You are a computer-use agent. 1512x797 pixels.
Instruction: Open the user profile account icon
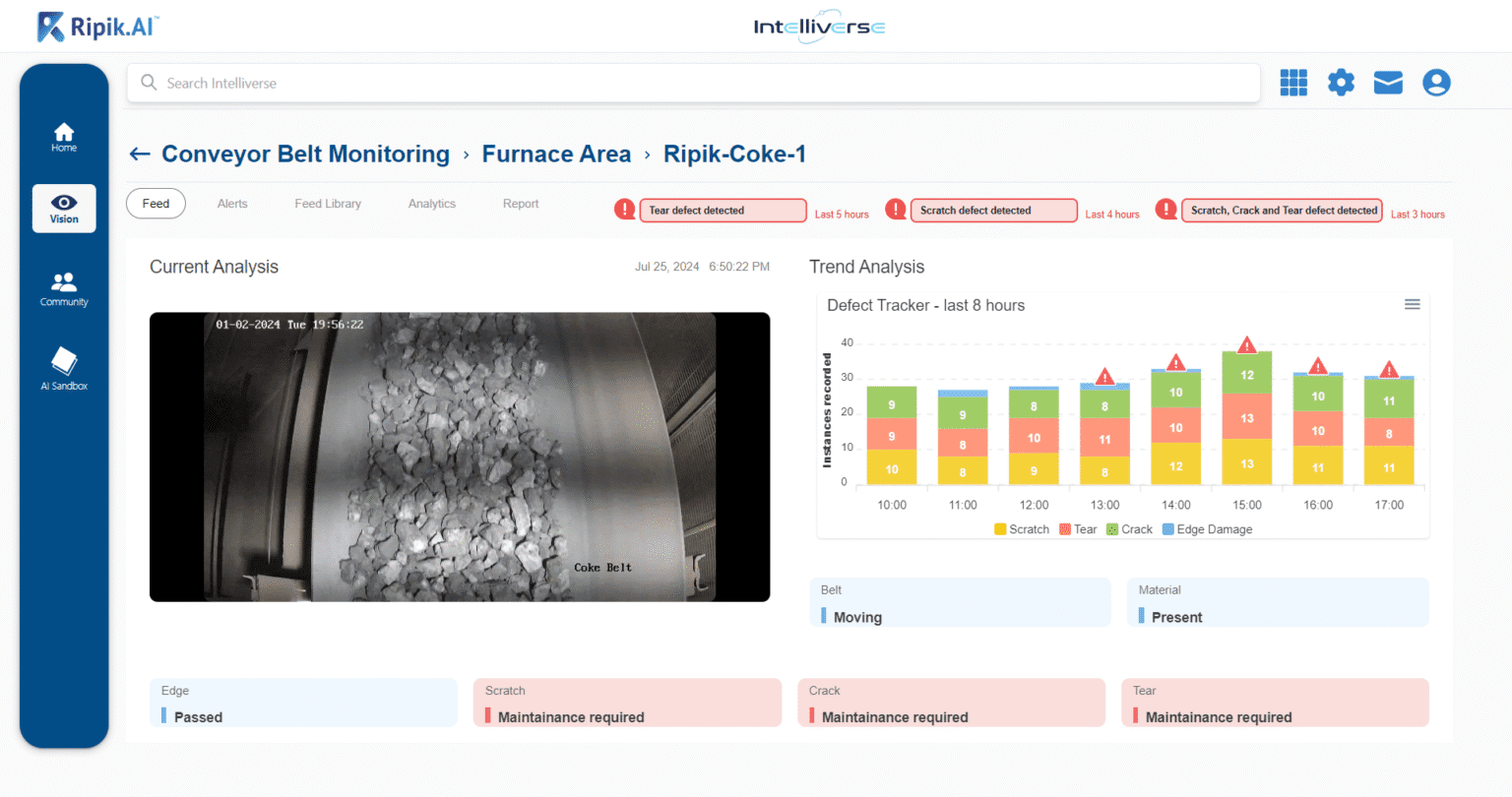(x=1436, y=83)
